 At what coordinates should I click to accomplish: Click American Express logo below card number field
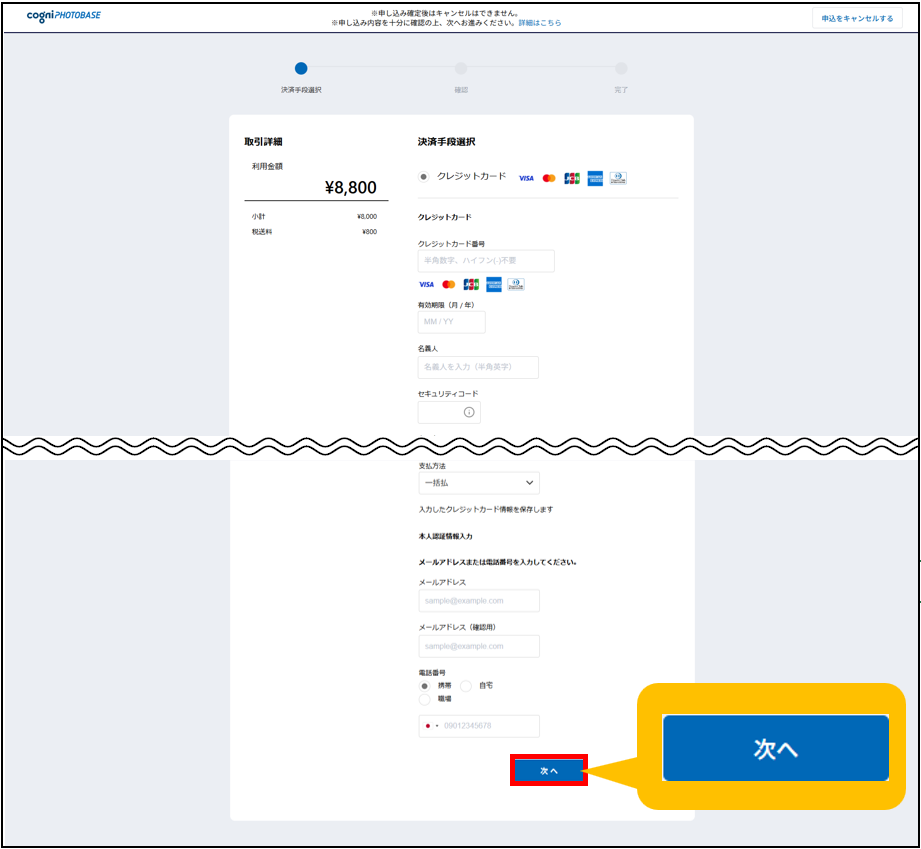tap(494, 285)
